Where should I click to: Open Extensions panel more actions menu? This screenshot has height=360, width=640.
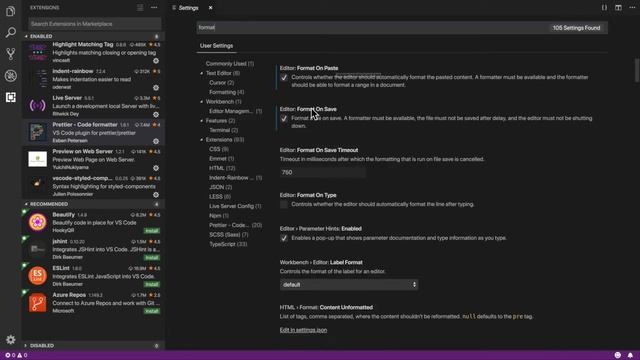[x=154, y=7]
